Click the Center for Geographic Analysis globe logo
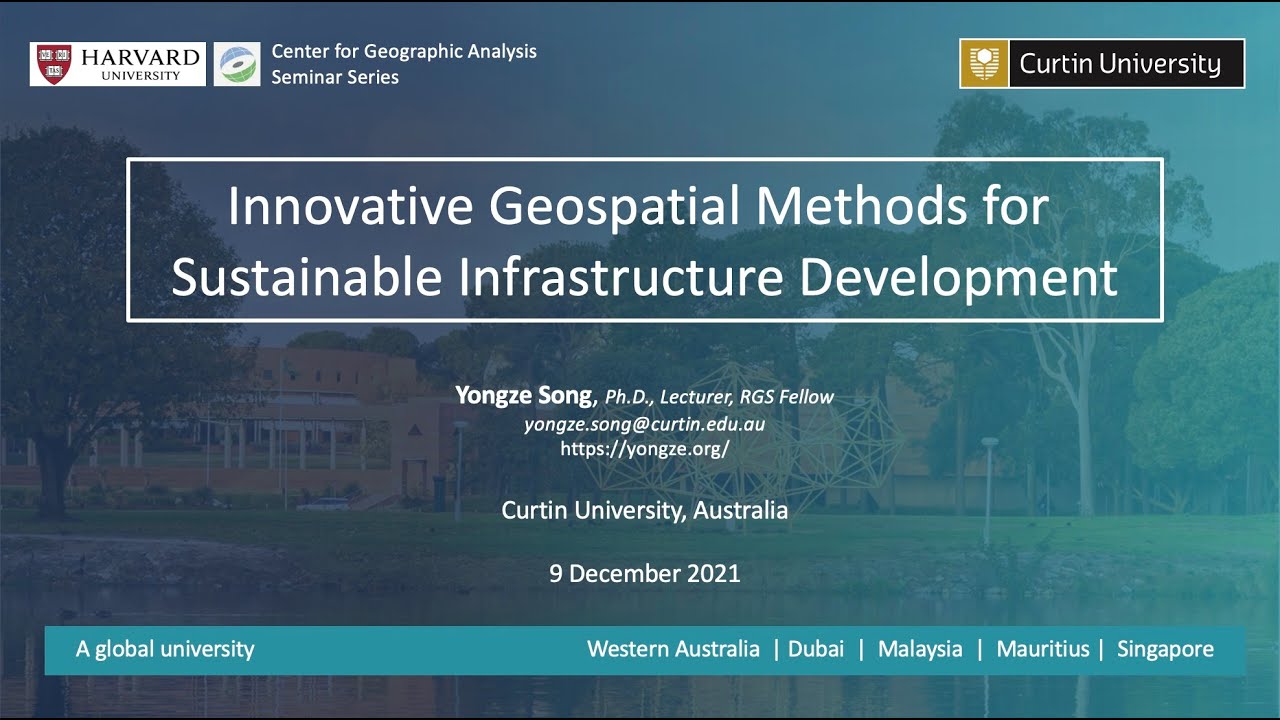This screenshot has width=1280, height=720. coord(237,64)
